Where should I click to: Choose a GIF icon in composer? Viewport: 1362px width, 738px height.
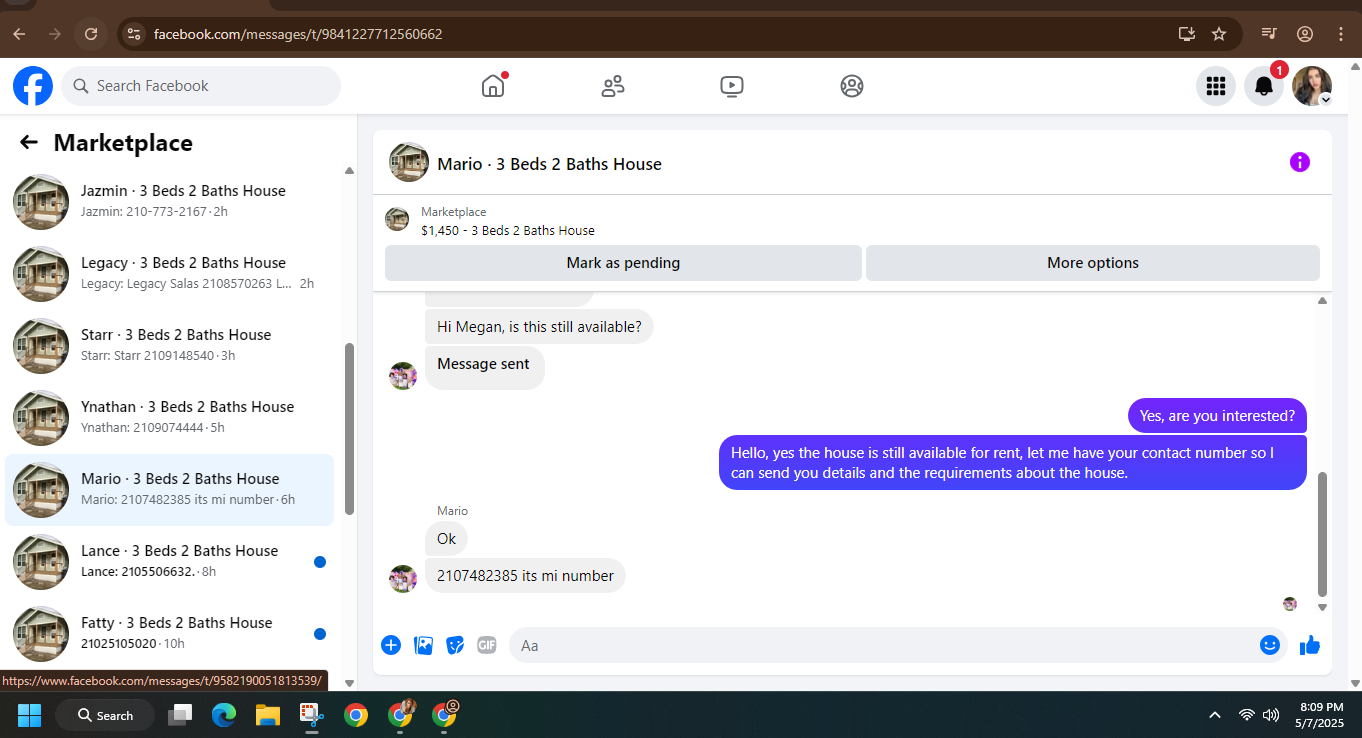coord(487,645)
